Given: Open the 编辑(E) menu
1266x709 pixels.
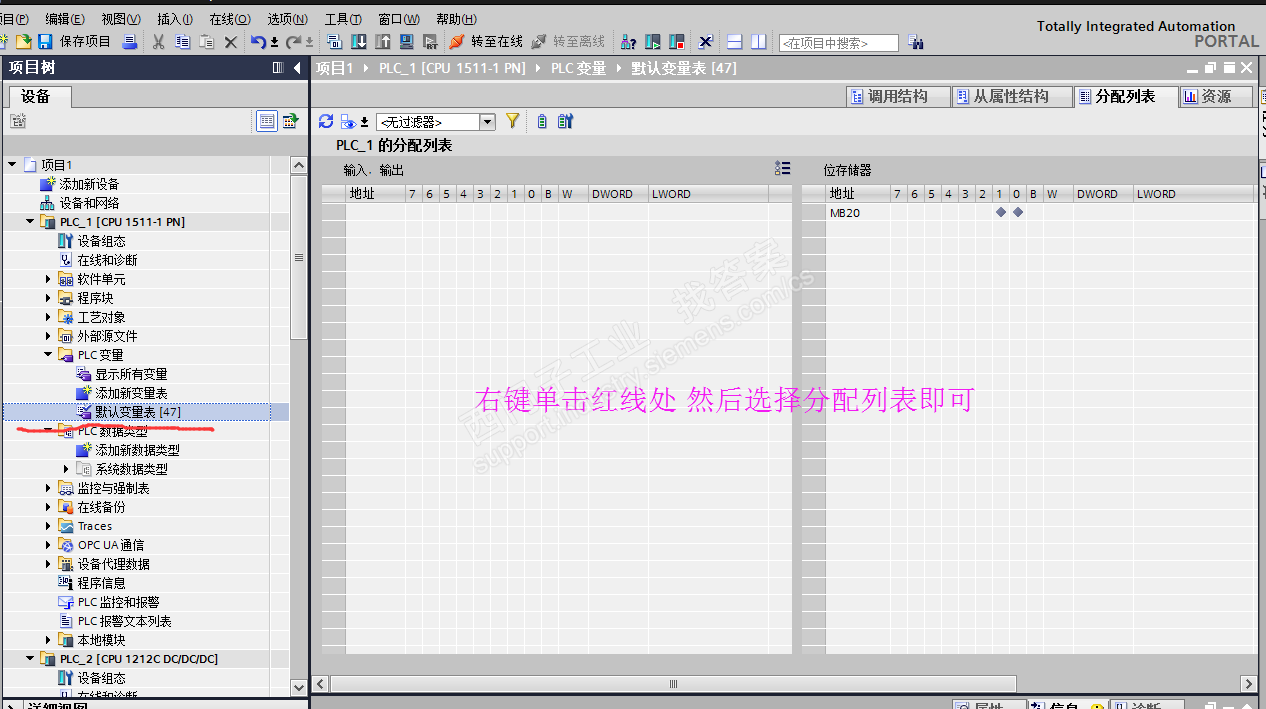Looking at the screenshot, I should click(65, 19).
